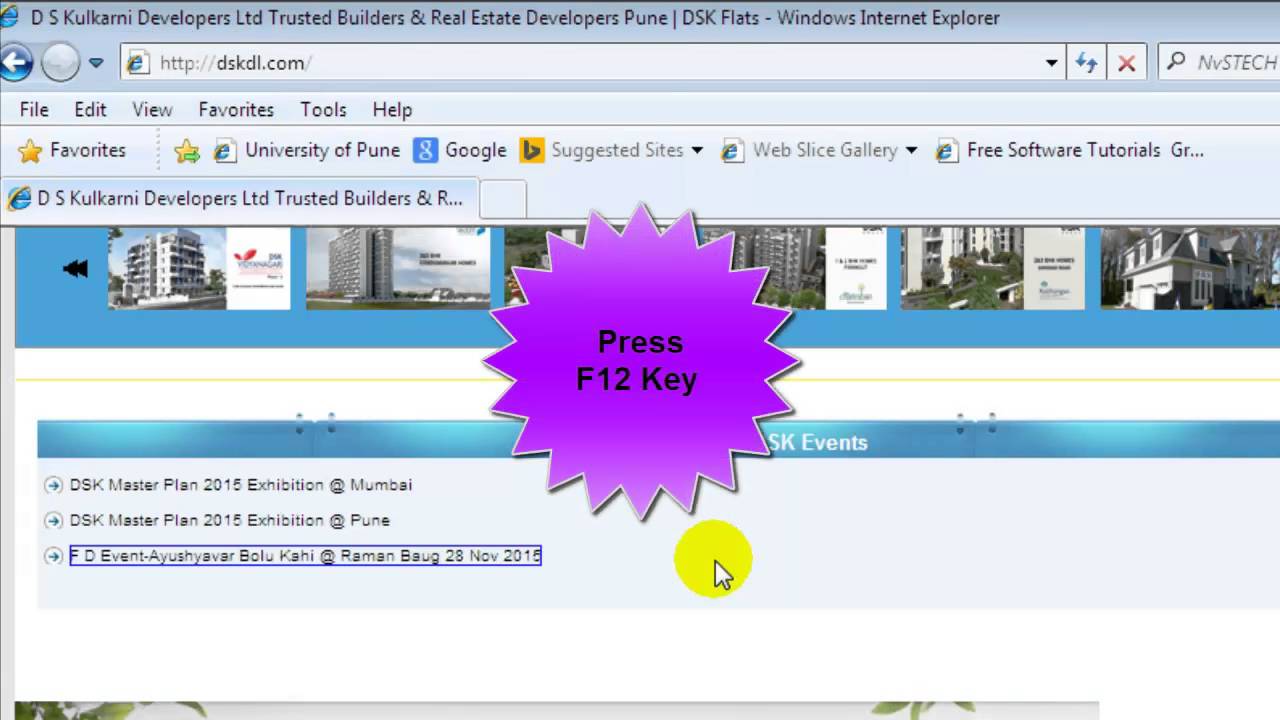Click the University of Pune page icon
The width and height of the screenshot is (1280, 720).
225,151
